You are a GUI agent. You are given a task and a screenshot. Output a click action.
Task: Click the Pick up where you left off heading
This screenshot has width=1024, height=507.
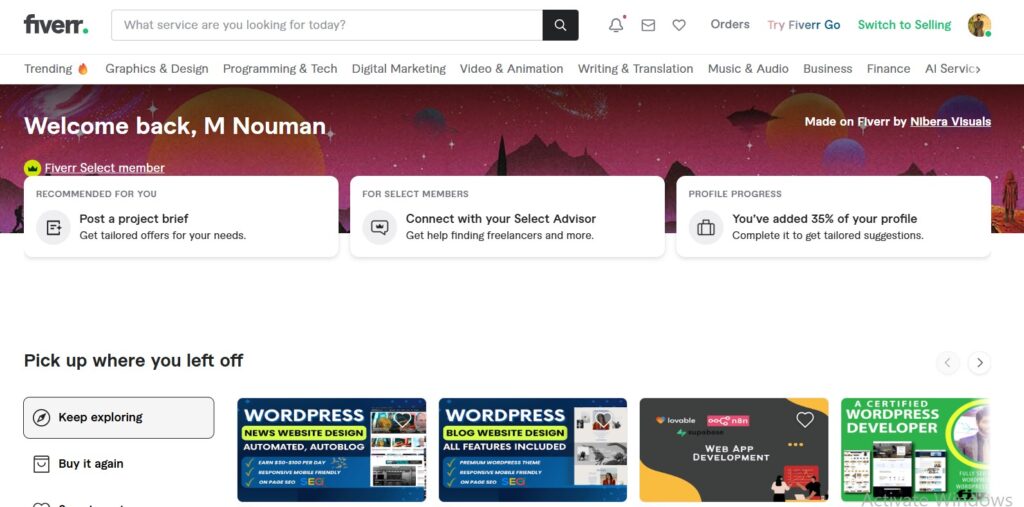coord(134,360)
